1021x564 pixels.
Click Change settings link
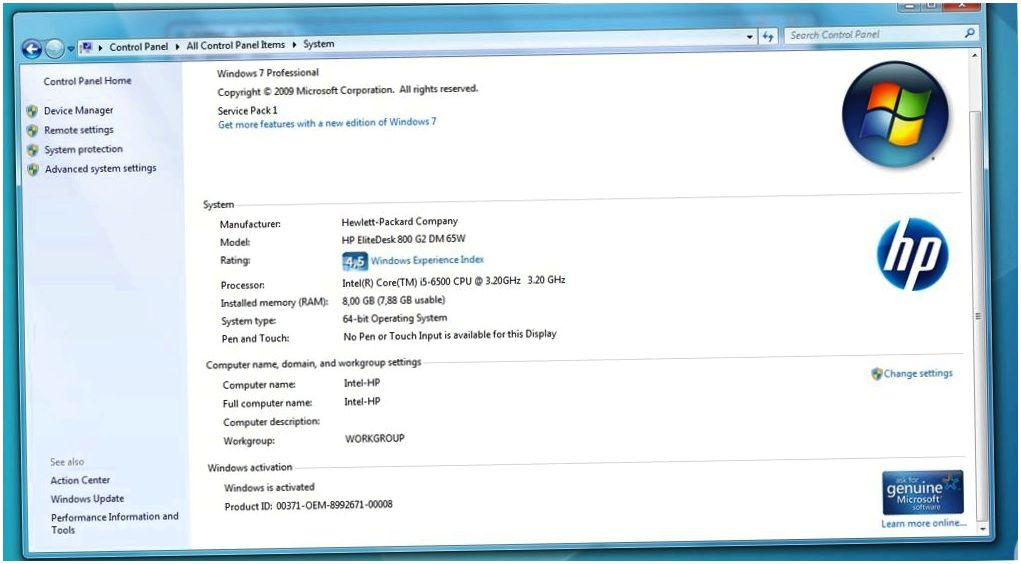[x=918, y=373]
